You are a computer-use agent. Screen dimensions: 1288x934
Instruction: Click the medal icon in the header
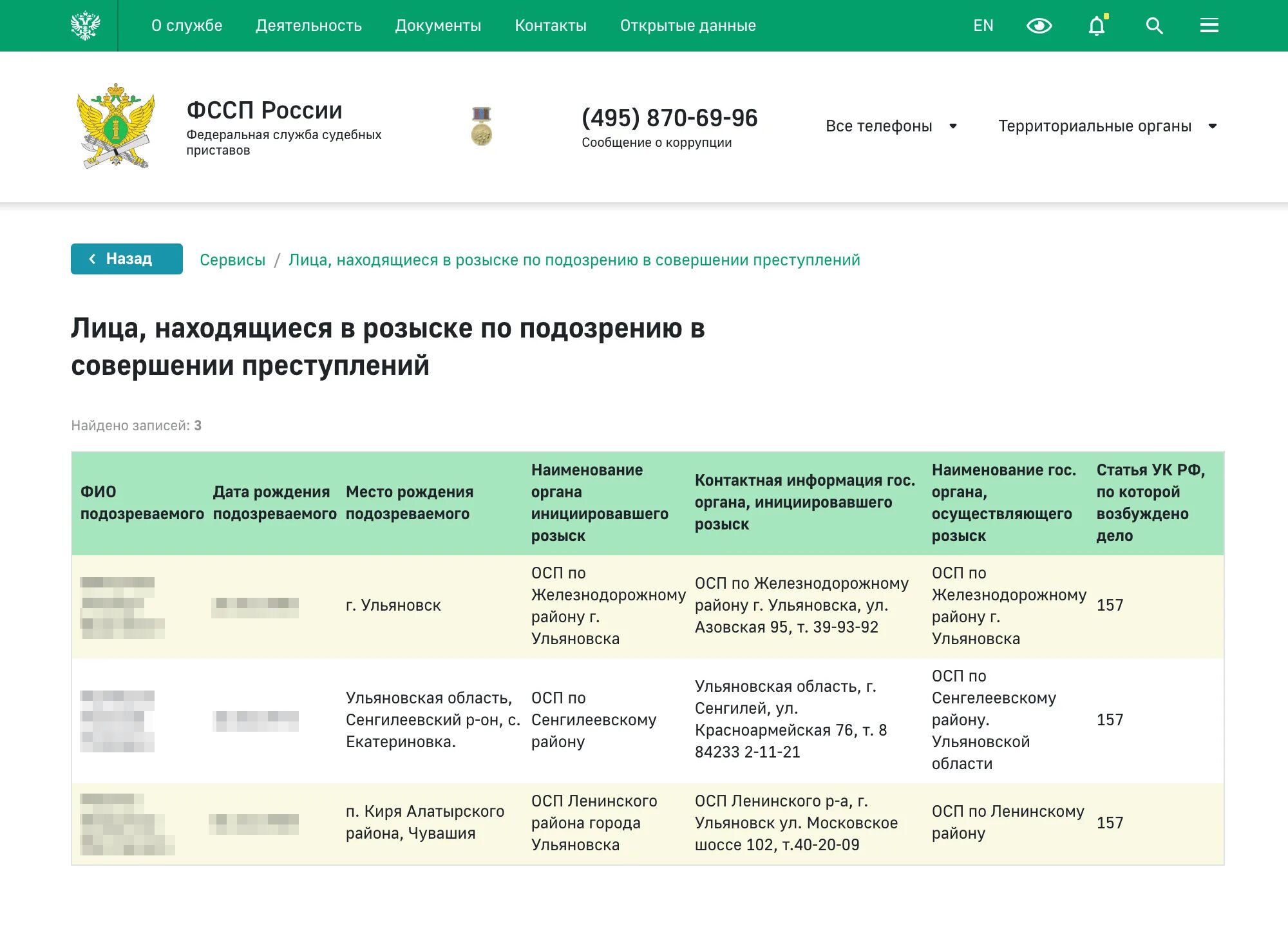pos(481,126)
